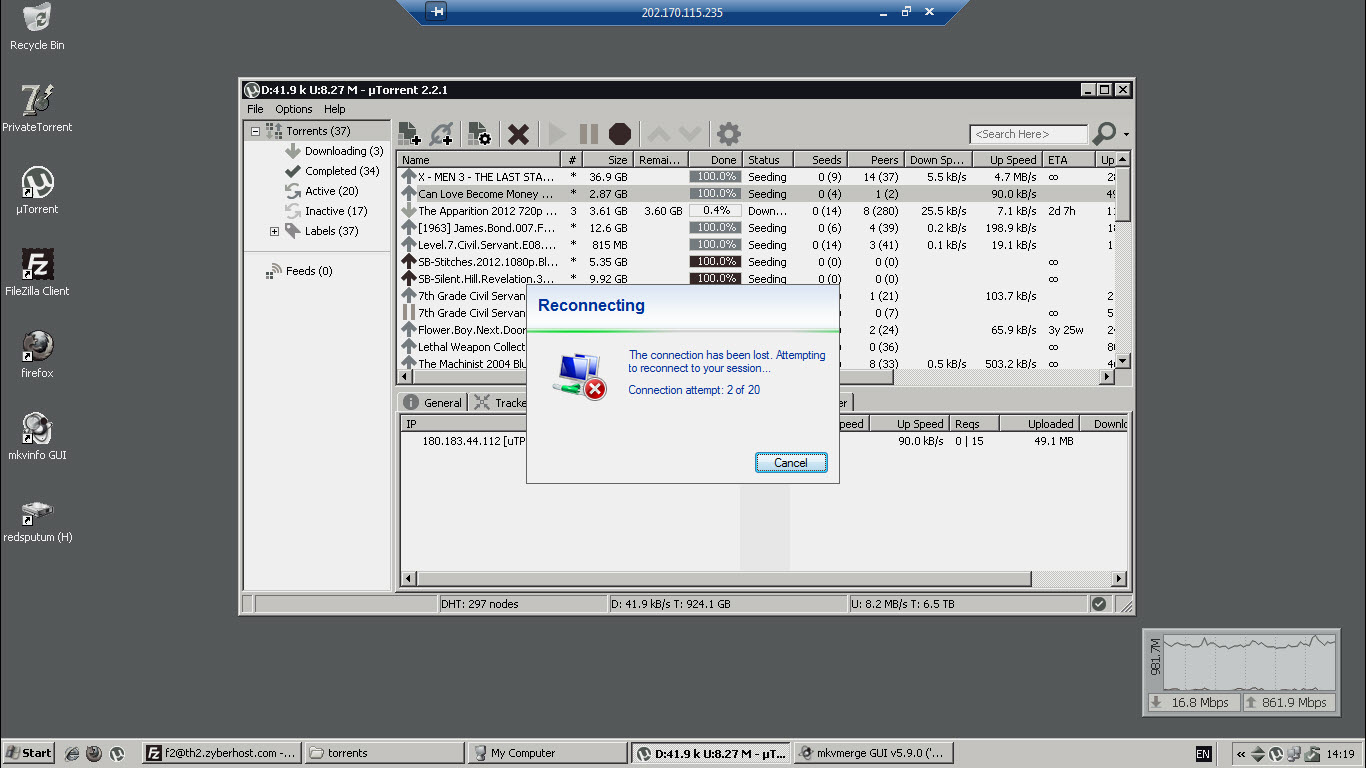The image size is (1366, 768).
Task: Click the Remove torrent X icon
Action: pyautogui.click(x=518, y=134)
